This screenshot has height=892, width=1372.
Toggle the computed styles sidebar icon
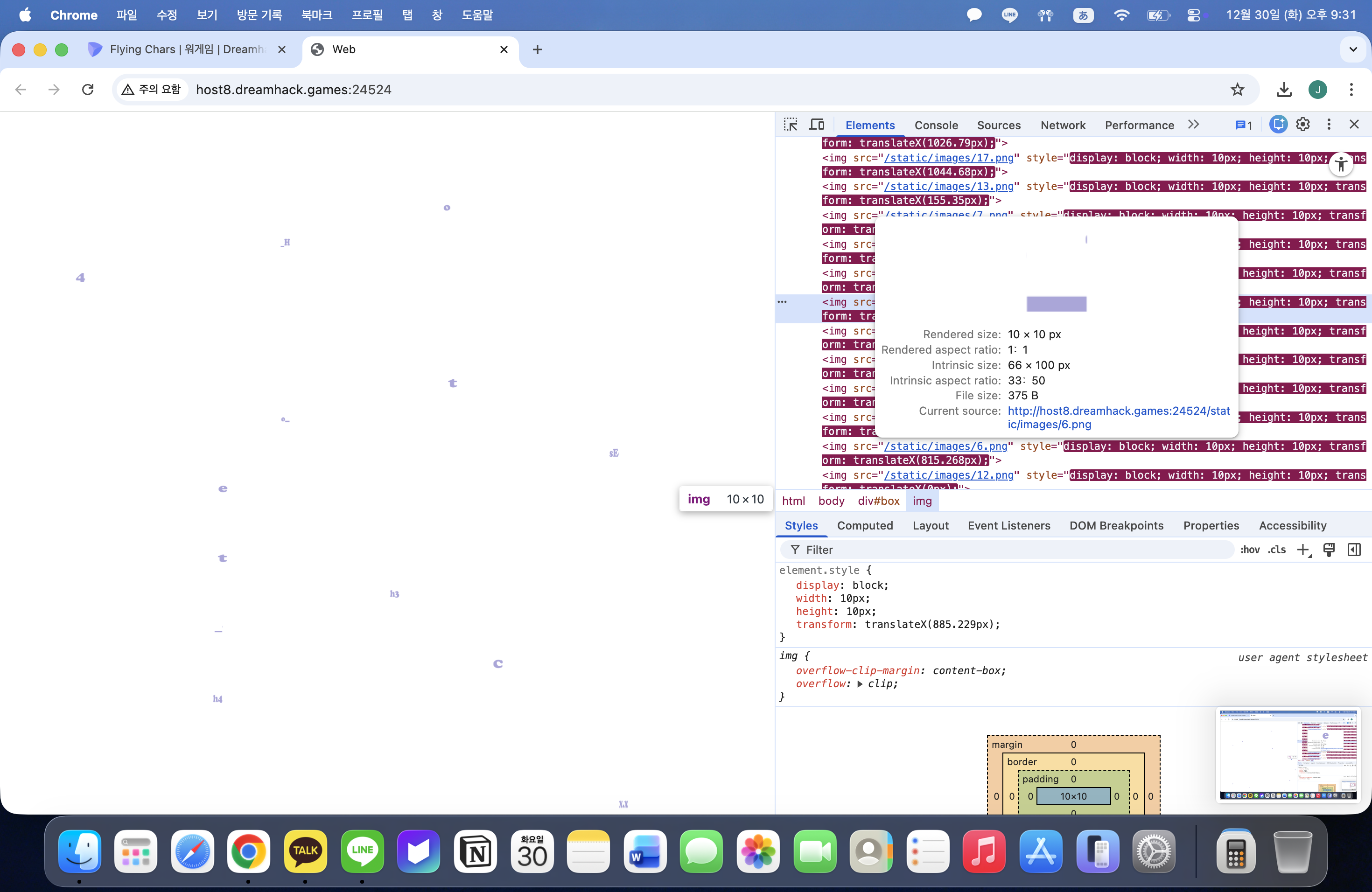(x=1354, y=550)
